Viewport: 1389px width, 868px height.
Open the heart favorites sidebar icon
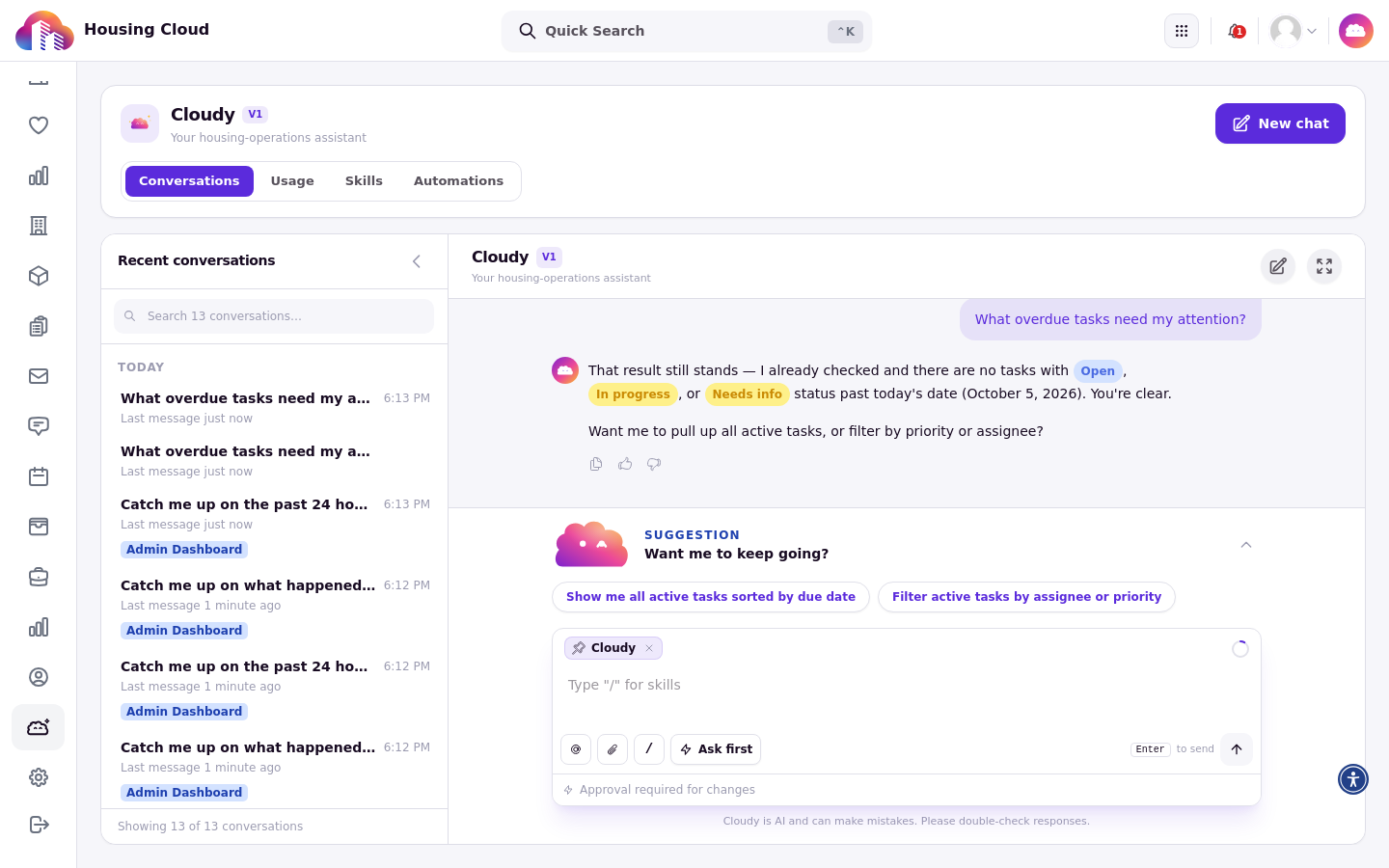[39, 125]
